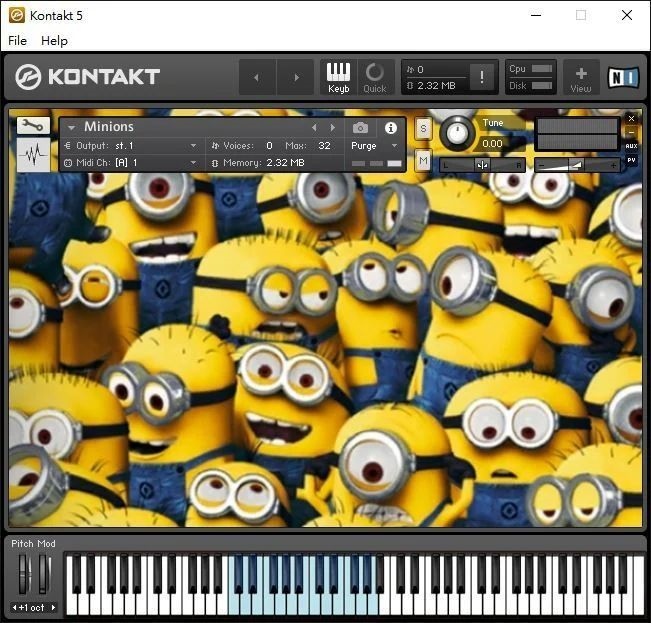Click the exclamation panic button

pyautogui.click(x=482, y=77)
